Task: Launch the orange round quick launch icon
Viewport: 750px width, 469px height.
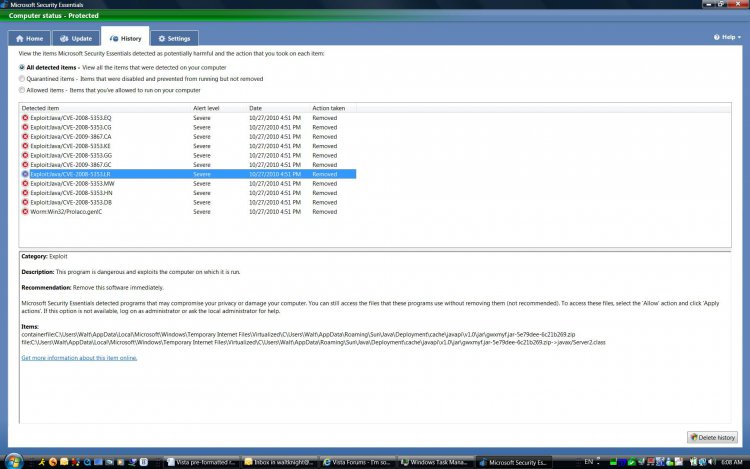Action: [53, 462]
